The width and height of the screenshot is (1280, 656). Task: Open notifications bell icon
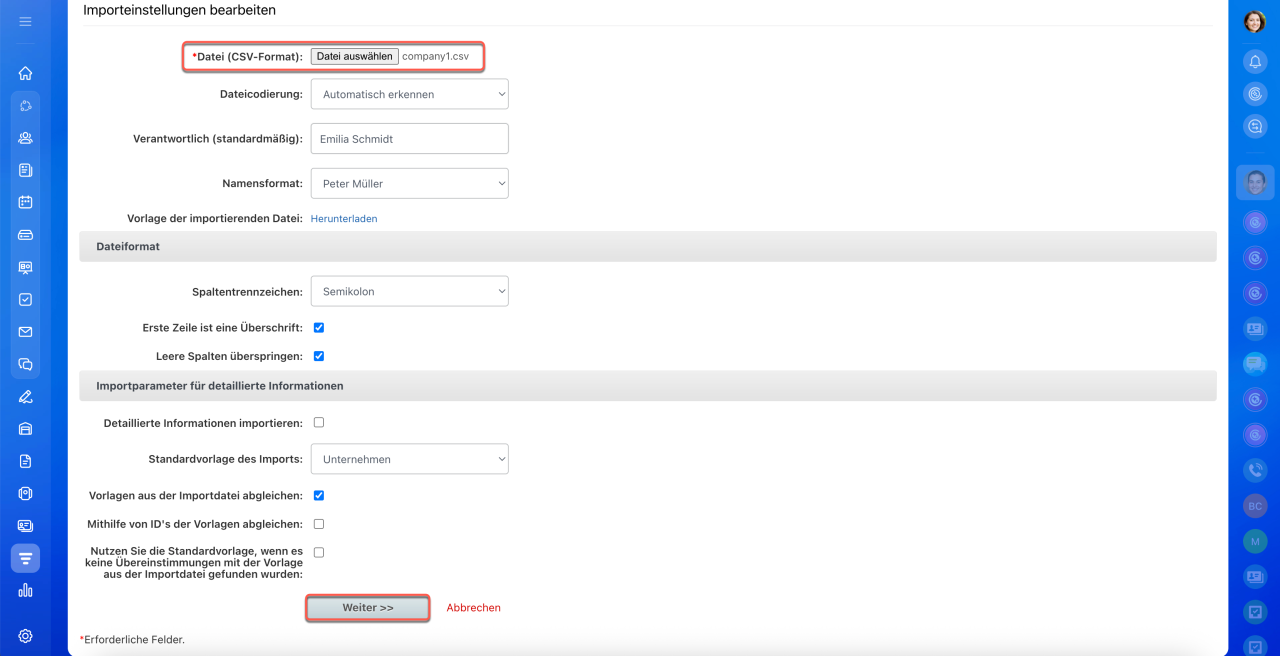point(1255,62)
